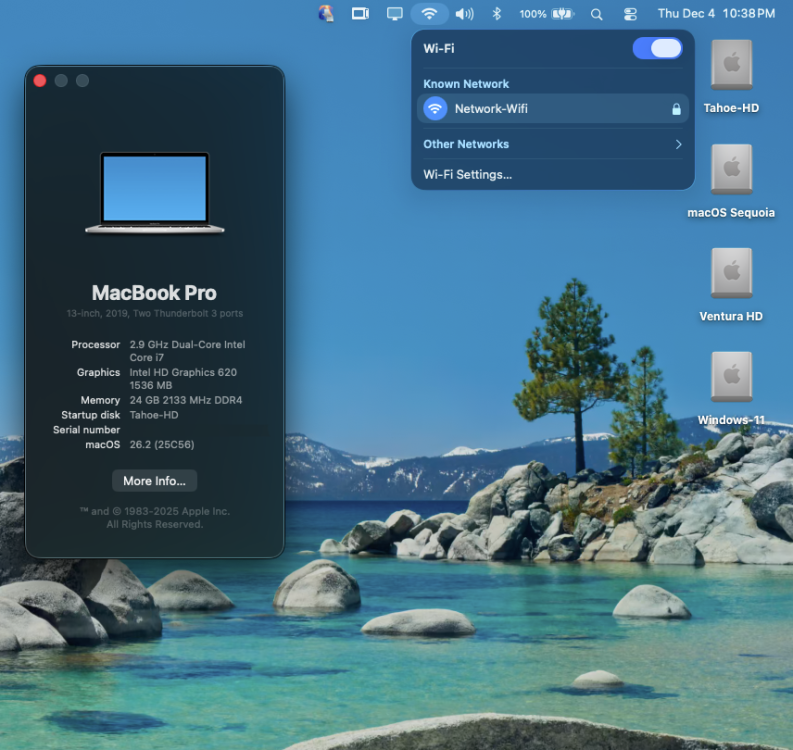Click the MacBook Pro title text
This screenshot has height=750, width=793.
pyautogui.click(x=154, y=293)
